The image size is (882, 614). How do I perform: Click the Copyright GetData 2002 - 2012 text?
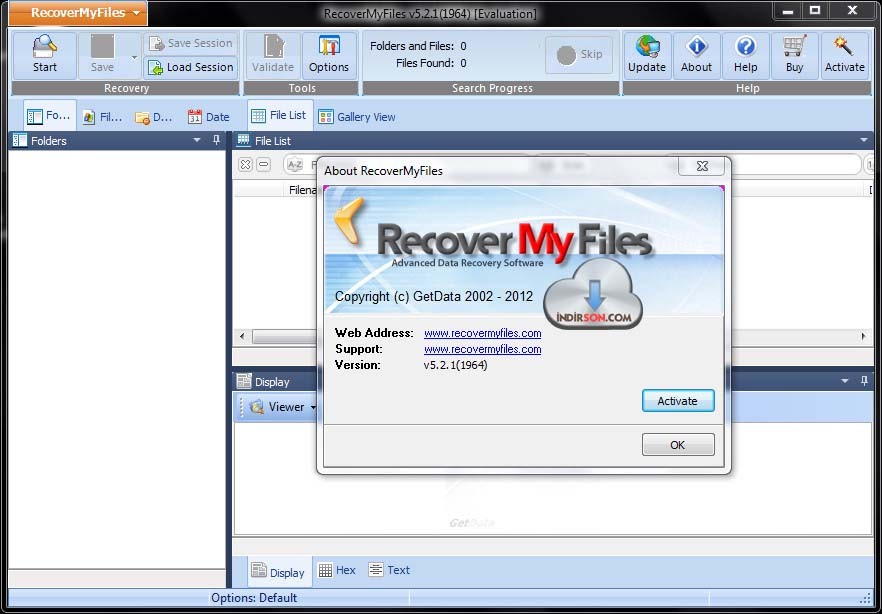click(434, 296)
